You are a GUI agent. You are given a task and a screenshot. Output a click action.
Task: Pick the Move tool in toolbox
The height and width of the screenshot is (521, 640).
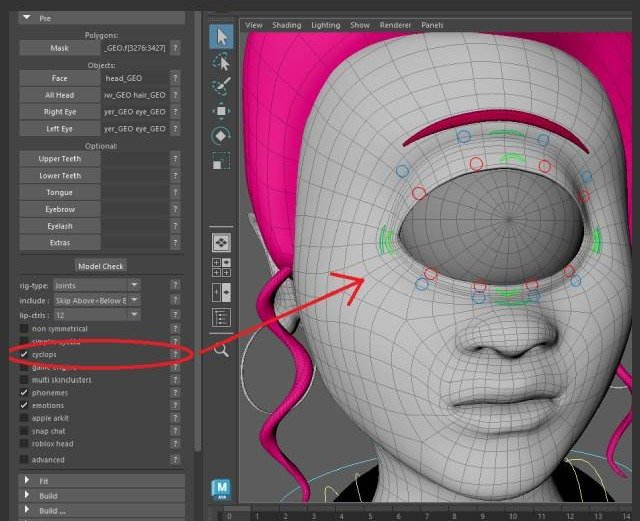click(221, 111)
